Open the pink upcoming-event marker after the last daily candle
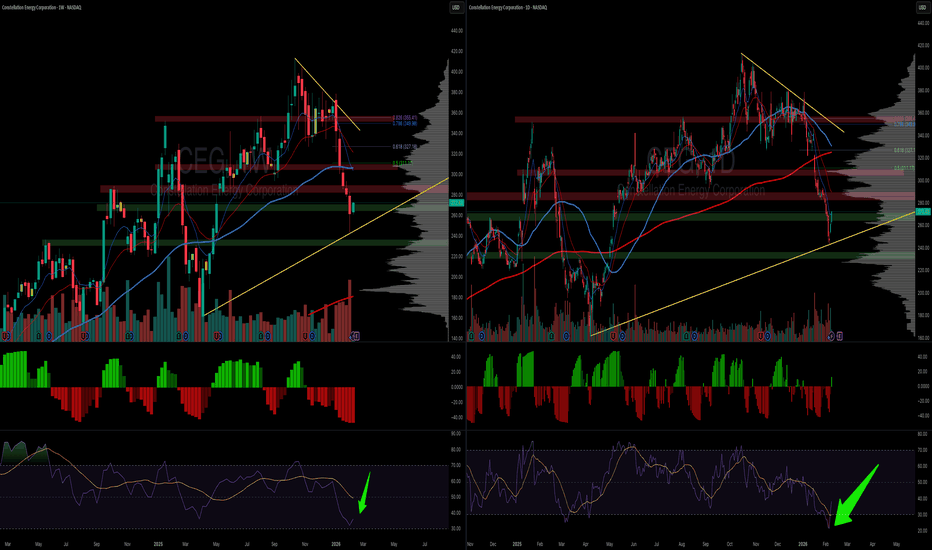Screen dimensions: 932x550 point(839,336)
